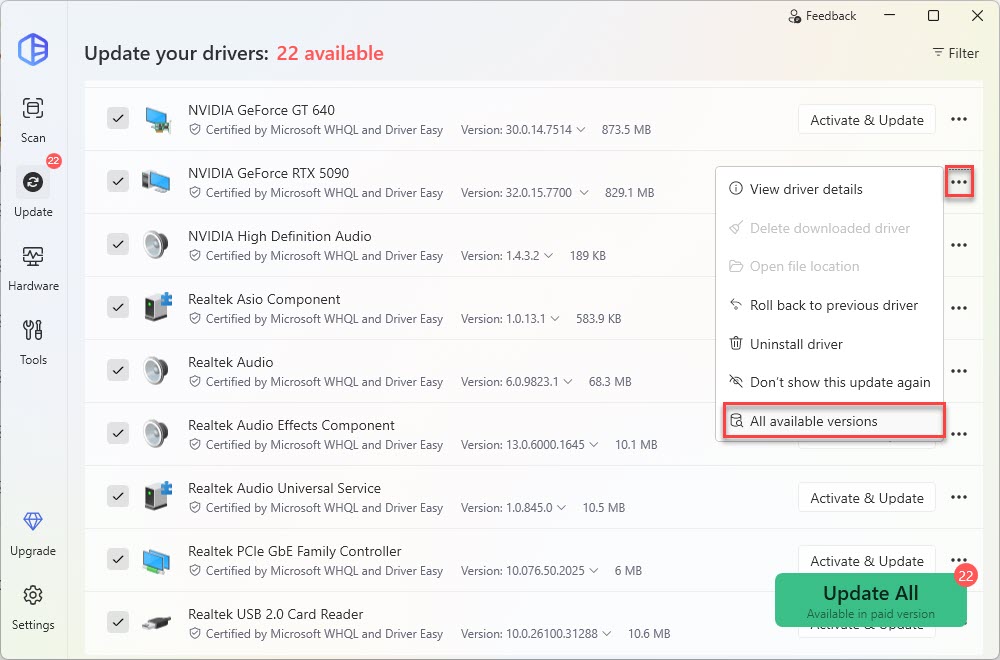
Task: Click Activate & Update for Realtek Audio Universal Service
Action: click(x=867, y=498)
